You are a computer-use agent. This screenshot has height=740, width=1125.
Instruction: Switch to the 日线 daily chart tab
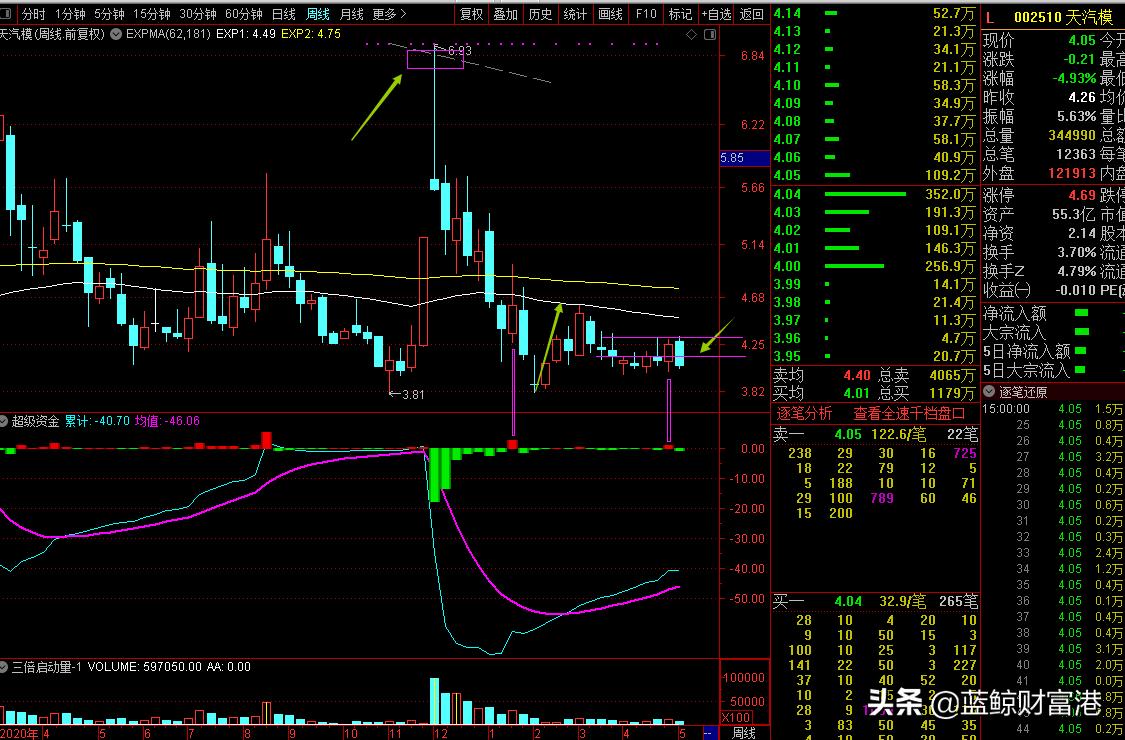point(283,14)
